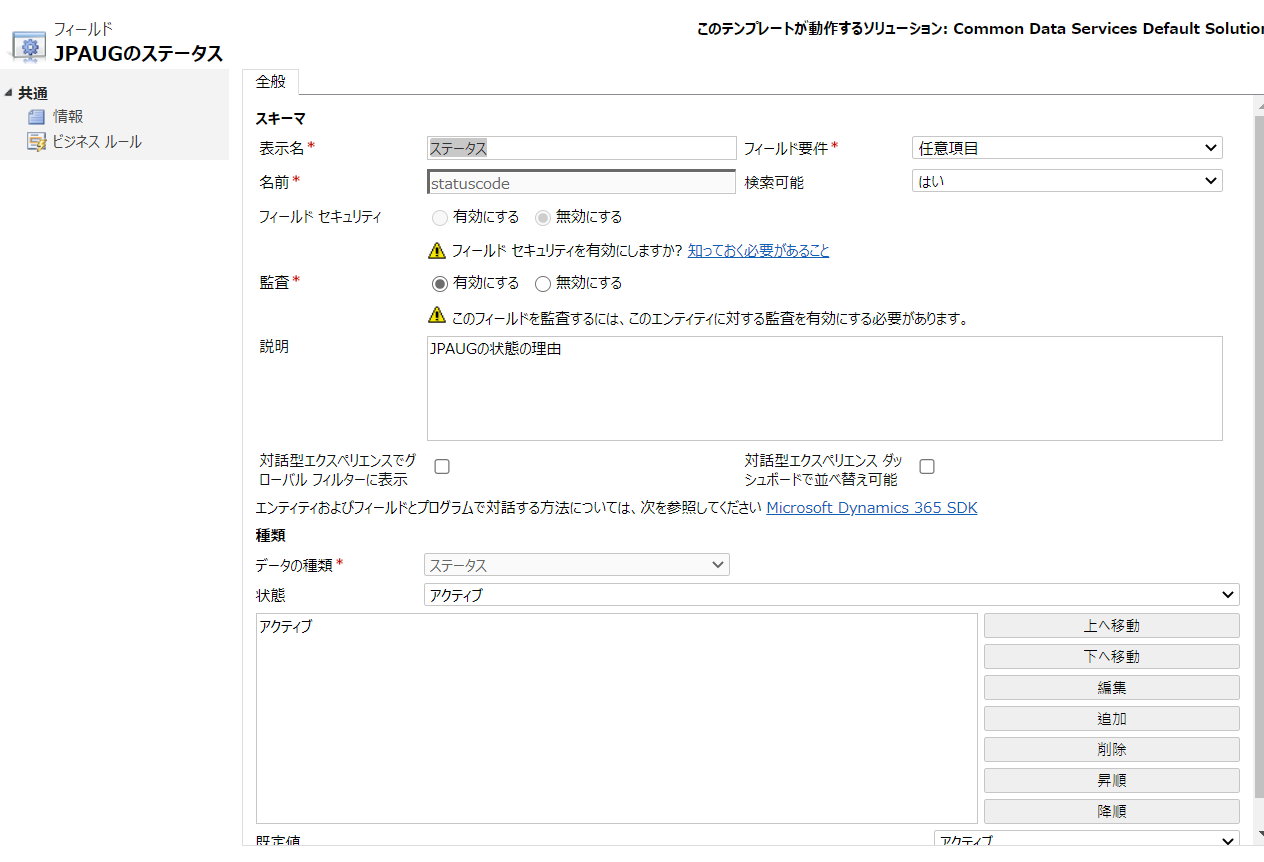The height and width of the screenshot is (862, 1264).
Task: Check グローバル フィルターに表示 checkbox
Action: [442, 466]
